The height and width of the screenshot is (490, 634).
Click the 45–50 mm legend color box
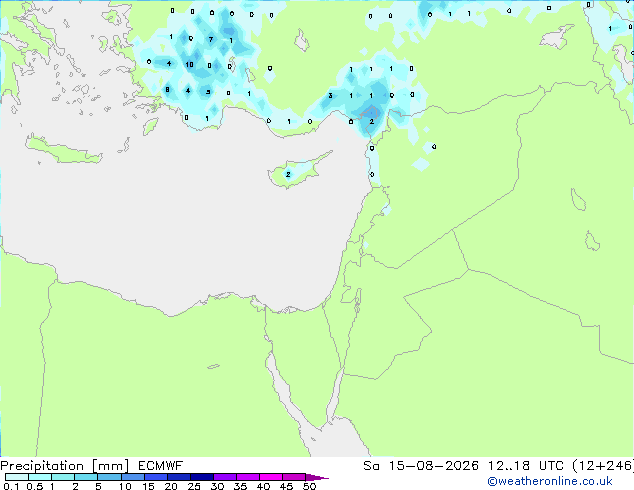click(x=294, y=477)
